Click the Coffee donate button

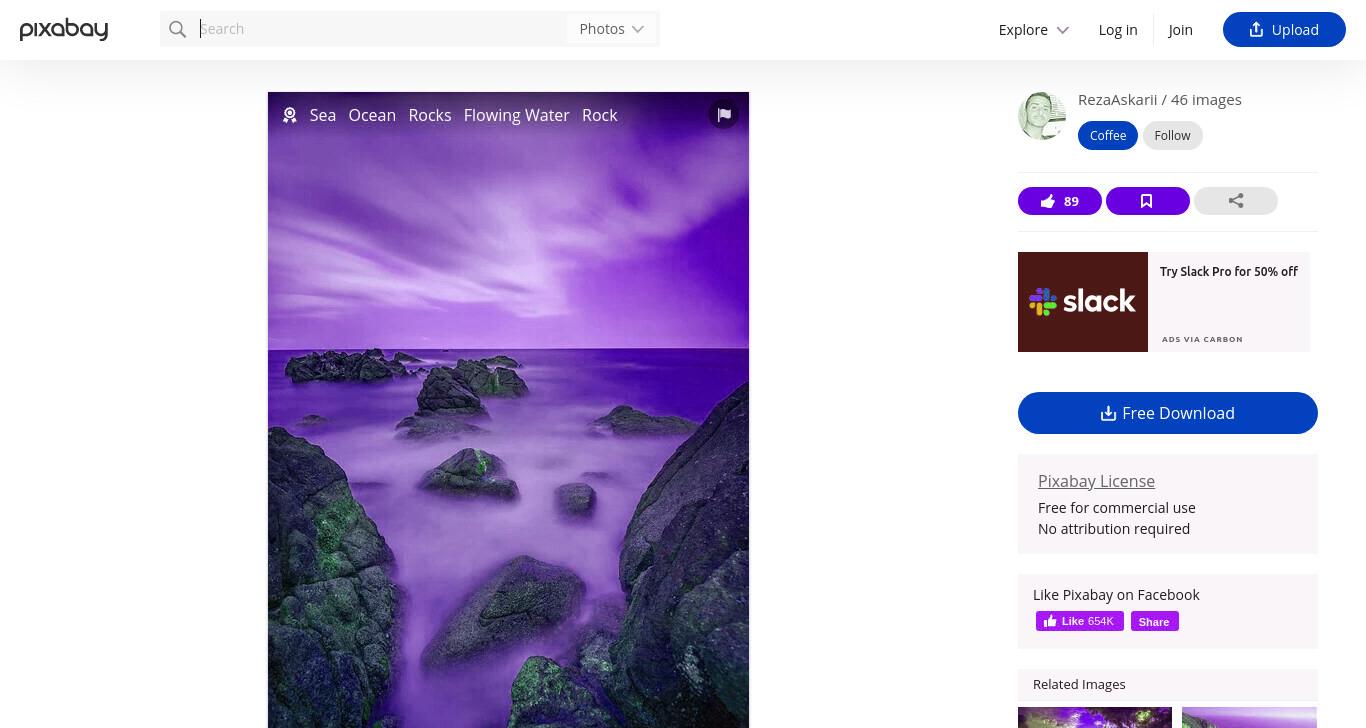(x=1108, y=135)
